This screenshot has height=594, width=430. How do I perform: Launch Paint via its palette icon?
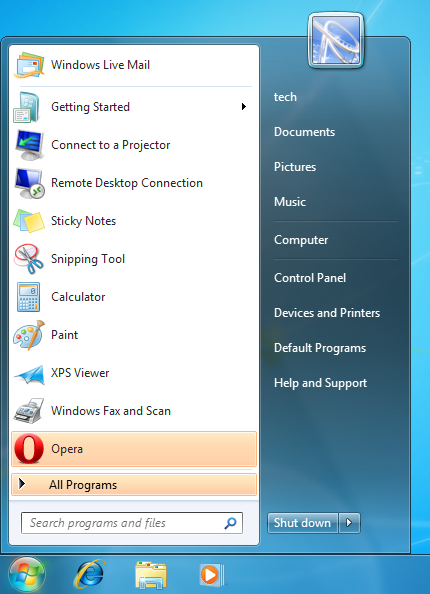point(29,335)
